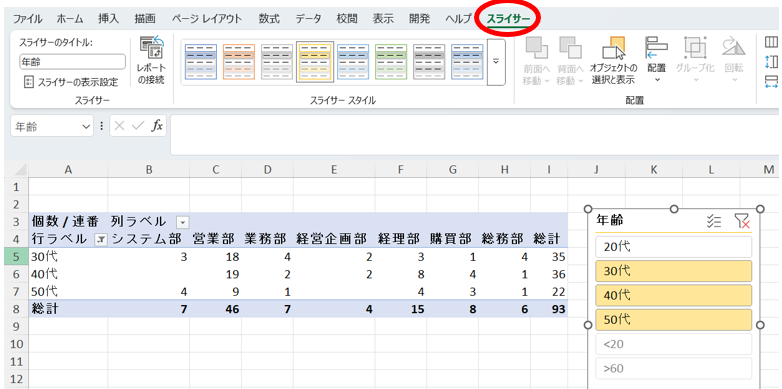Switch to the ホーム tab
Viewport: 782px width, 389px height.
pos(70,19)
